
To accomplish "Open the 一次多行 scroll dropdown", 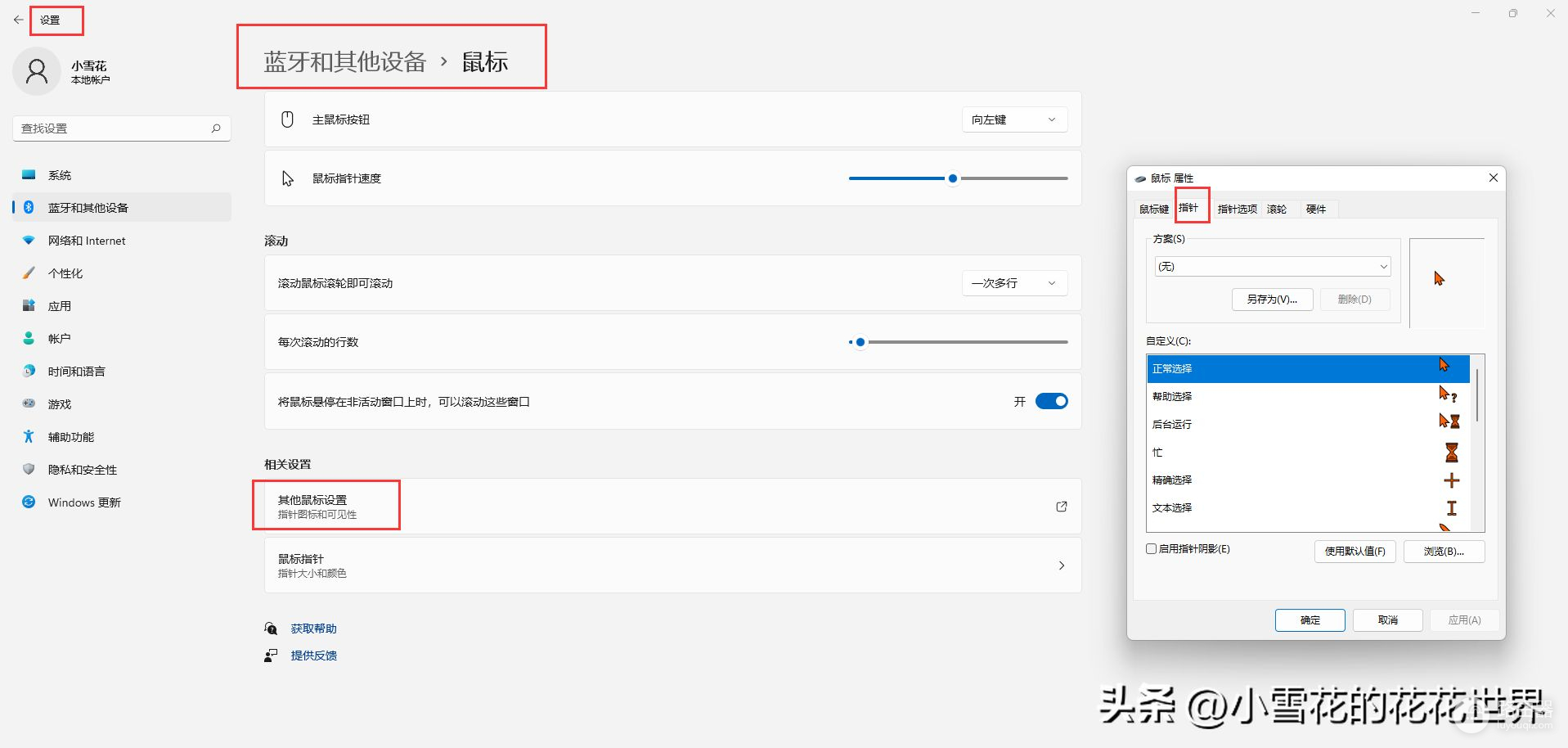I will coord(1015,283).
